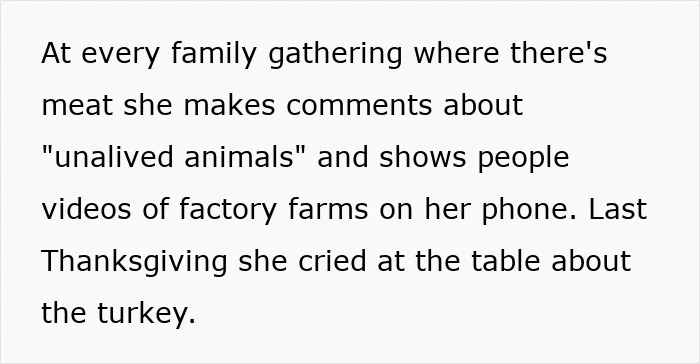Click the opening word "At" of the paragraph
The width and height of the screenshot is (700, 364).
[x=56, y=53]
